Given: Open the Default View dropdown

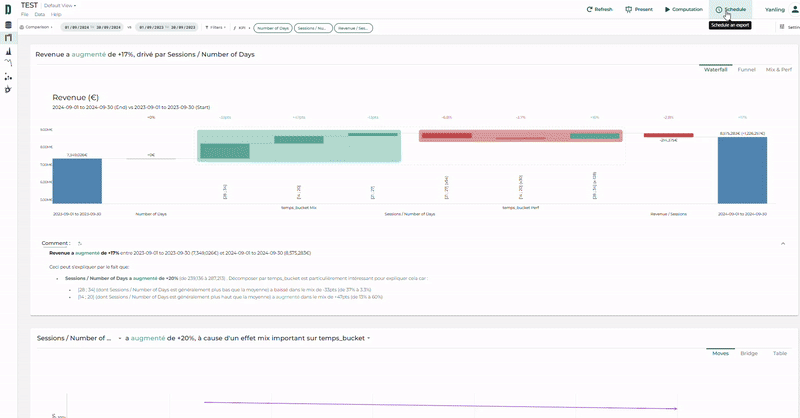Looking at the screenshot, I should (60, 5).
